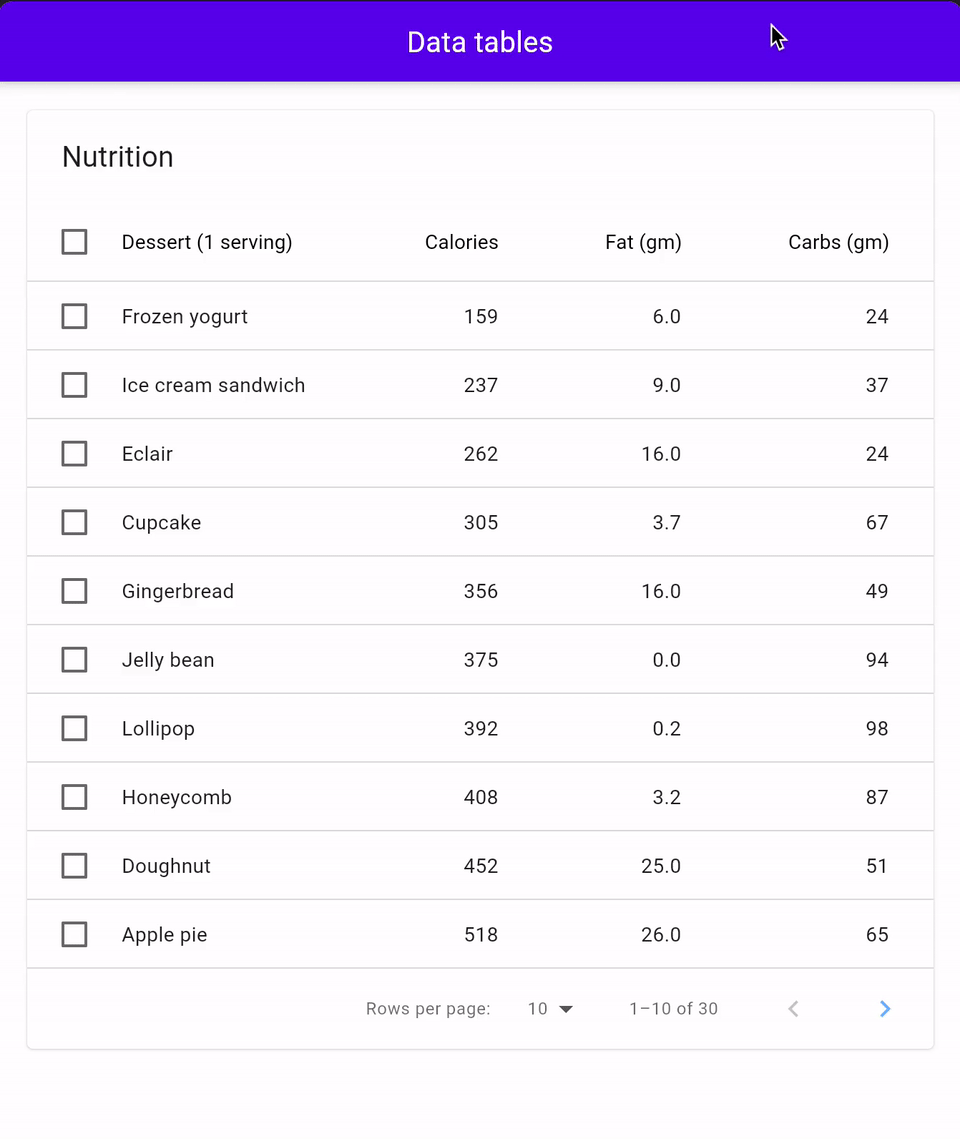
Task: Tick the Jelly bean checkbox
Action: 74,660
